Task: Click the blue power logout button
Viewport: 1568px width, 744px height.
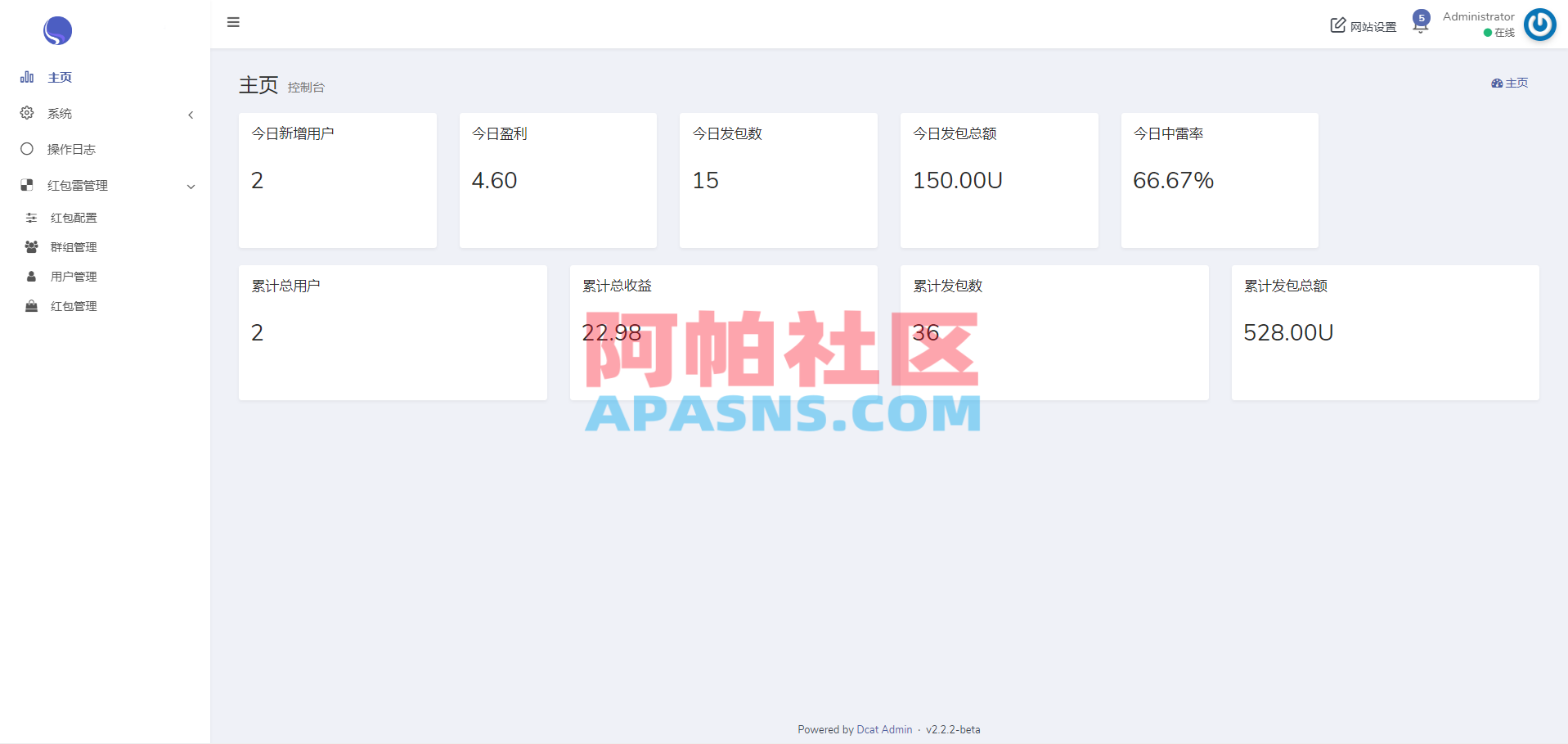Action: click(1539, 25)
